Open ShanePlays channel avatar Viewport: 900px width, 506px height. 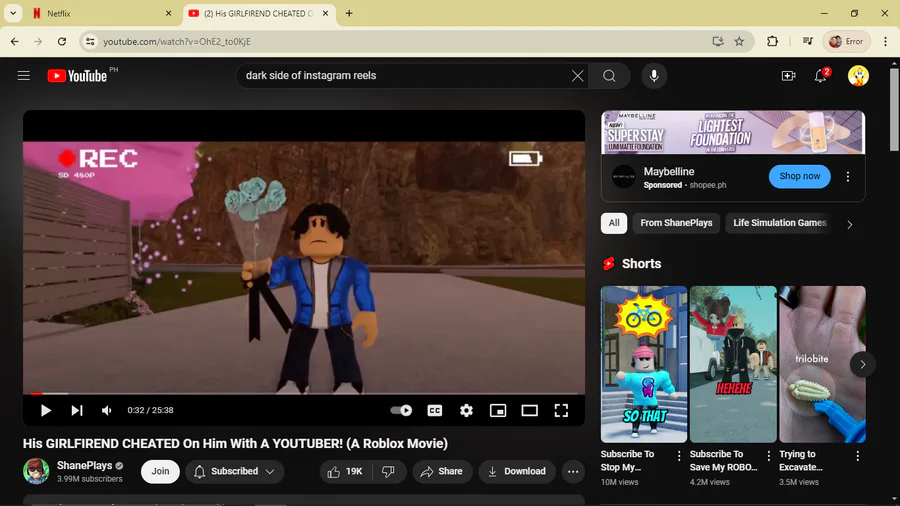pos(36,471)
